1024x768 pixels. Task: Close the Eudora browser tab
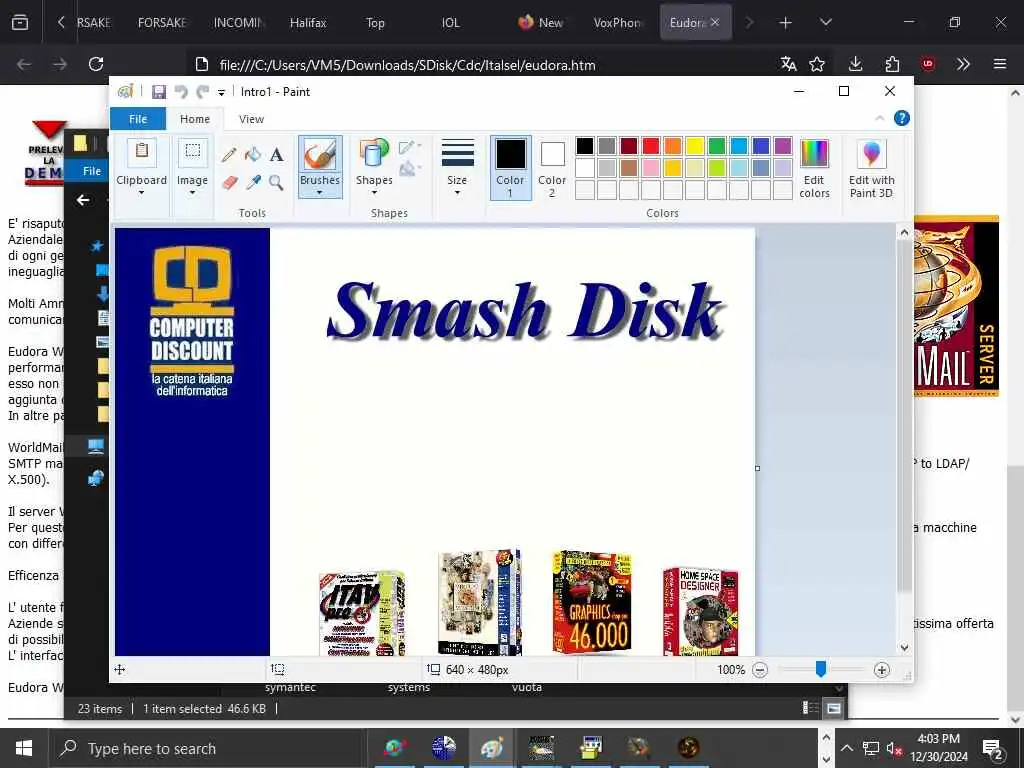715,22
